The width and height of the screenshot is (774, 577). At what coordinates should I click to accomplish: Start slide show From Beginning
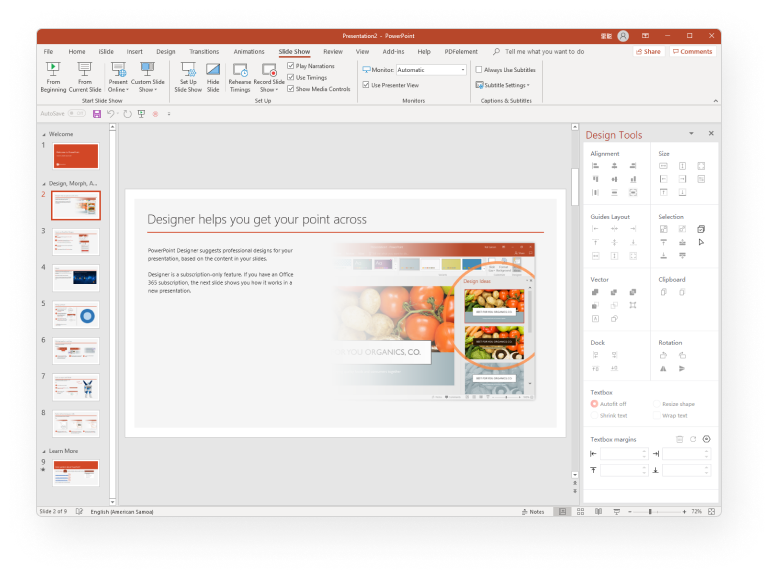pyautogui.click(x=53, y=77)
